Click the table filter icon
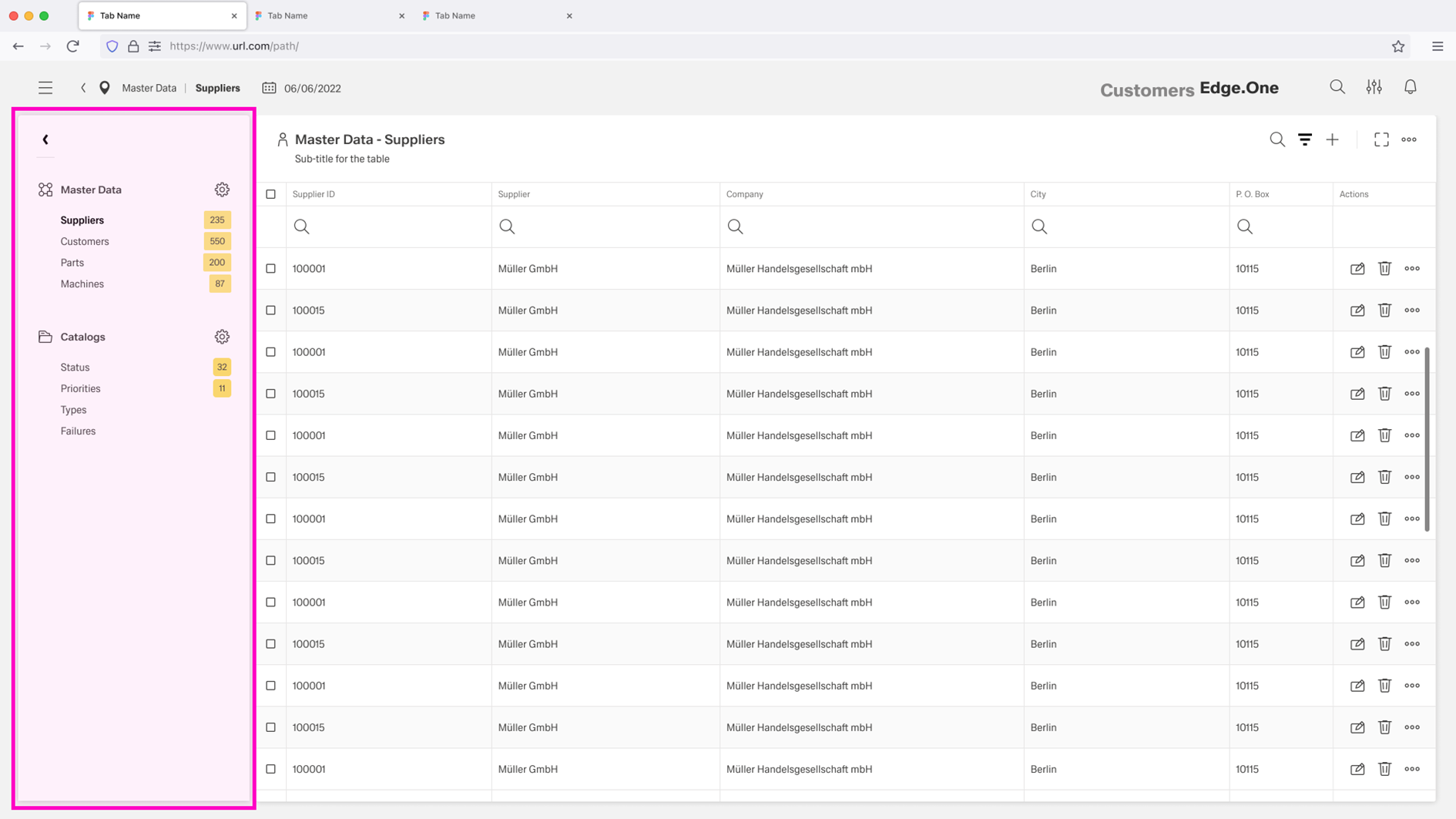This screenshot has width=1456, height=819. 1304,139
